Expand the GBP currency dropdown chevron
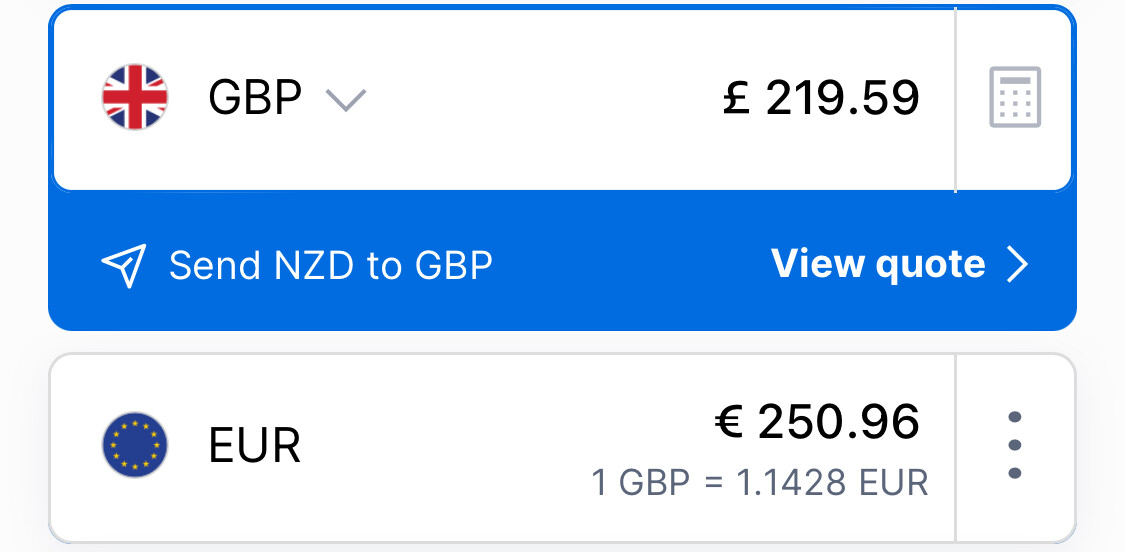This screenshot has width=1125, height=552. (x=346, y=100)
